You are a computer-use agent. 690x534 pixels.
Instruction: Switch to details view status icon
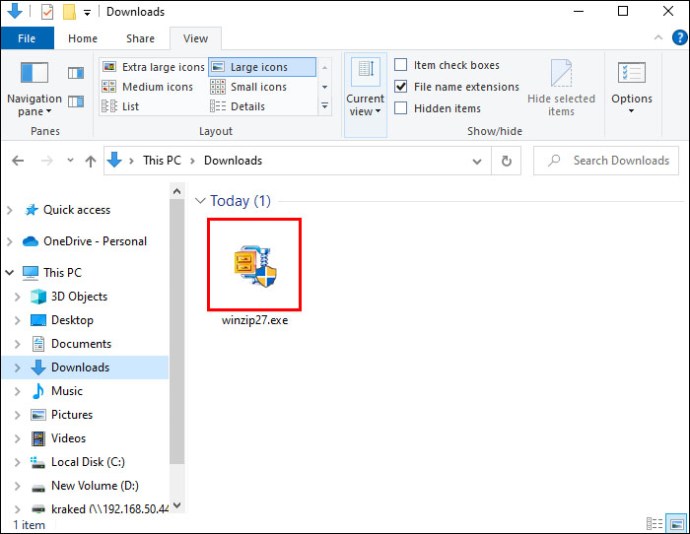654,524
